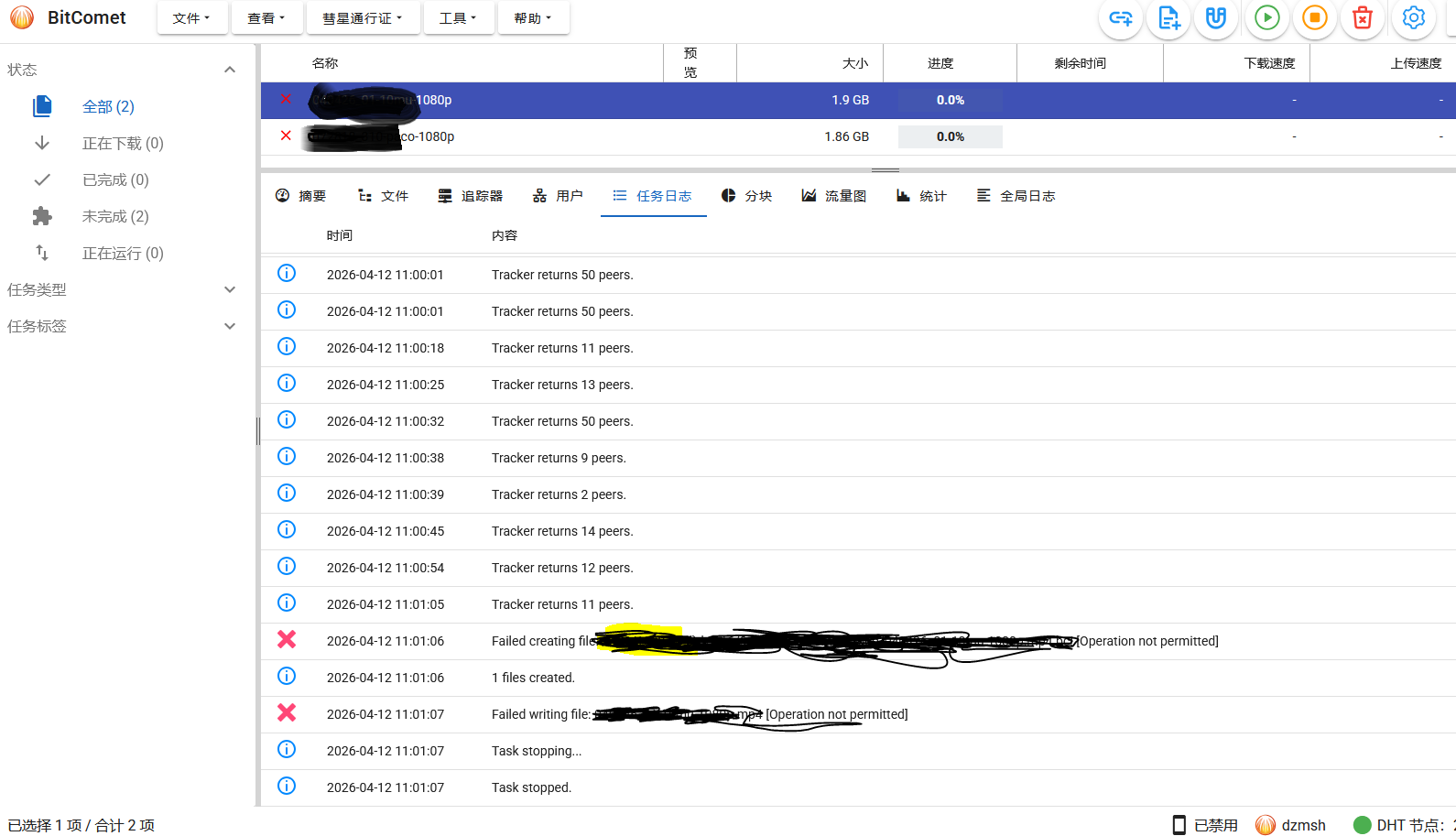
Task: Click the dzmsh account icon in status bar
Action: point(1266,825)
